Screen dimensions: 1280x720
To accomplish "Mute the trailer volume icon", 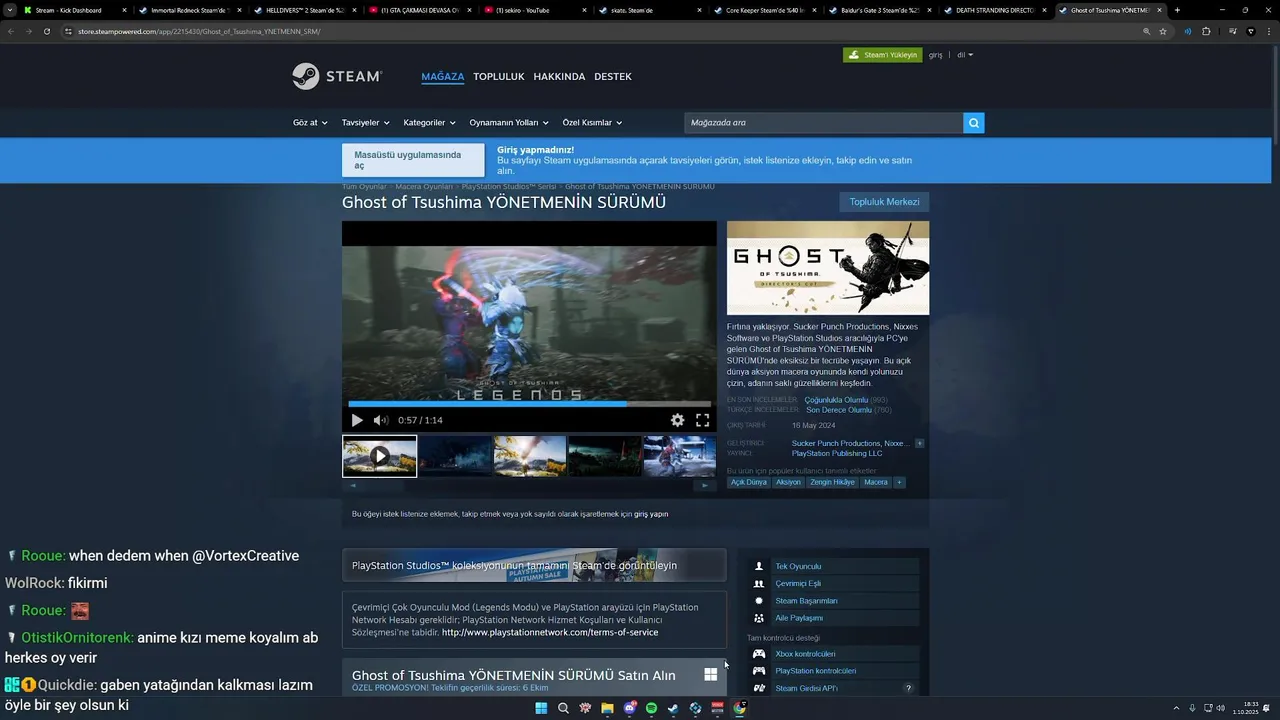I will click(380, 420).
